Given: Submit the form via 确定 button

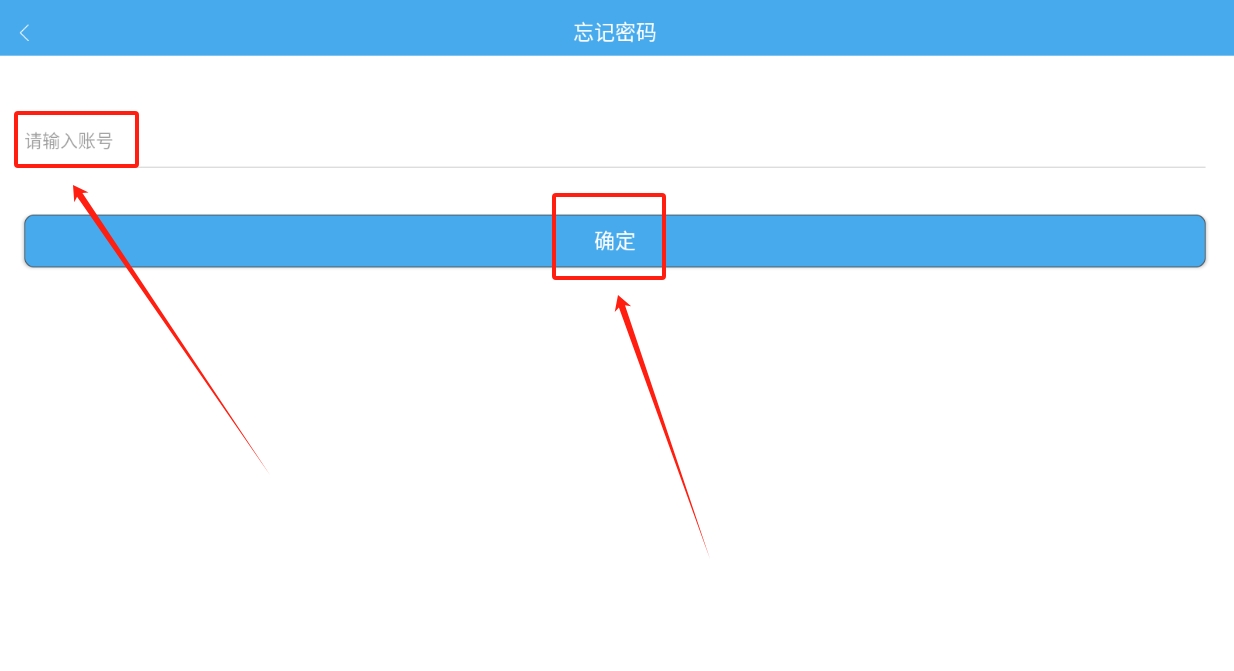Looking at the screenshot, I should click(615, 241).
